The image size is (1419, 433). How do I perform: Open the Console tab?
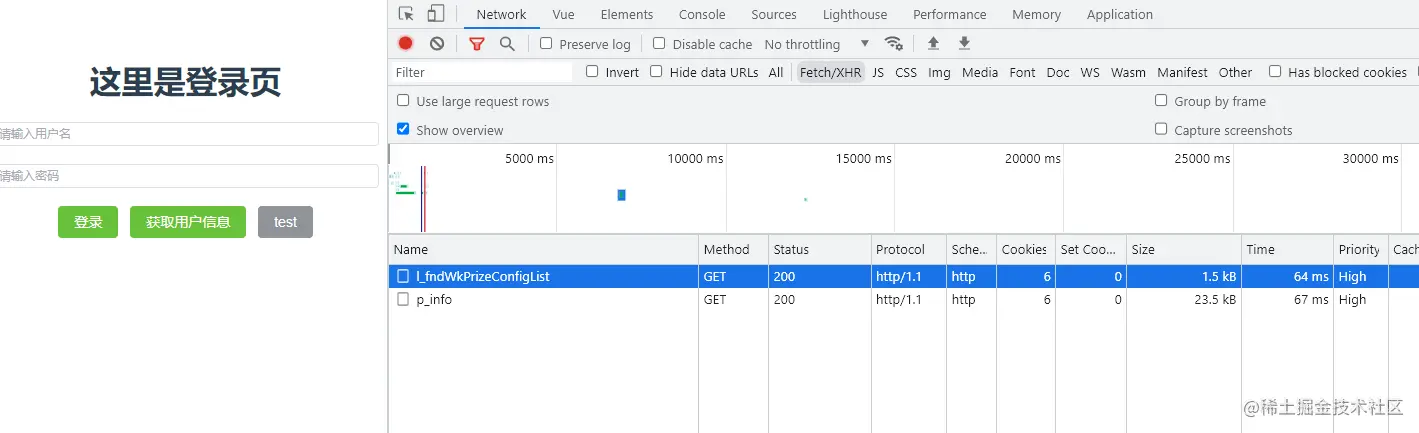pyautogui.click(x=702, y=14)
